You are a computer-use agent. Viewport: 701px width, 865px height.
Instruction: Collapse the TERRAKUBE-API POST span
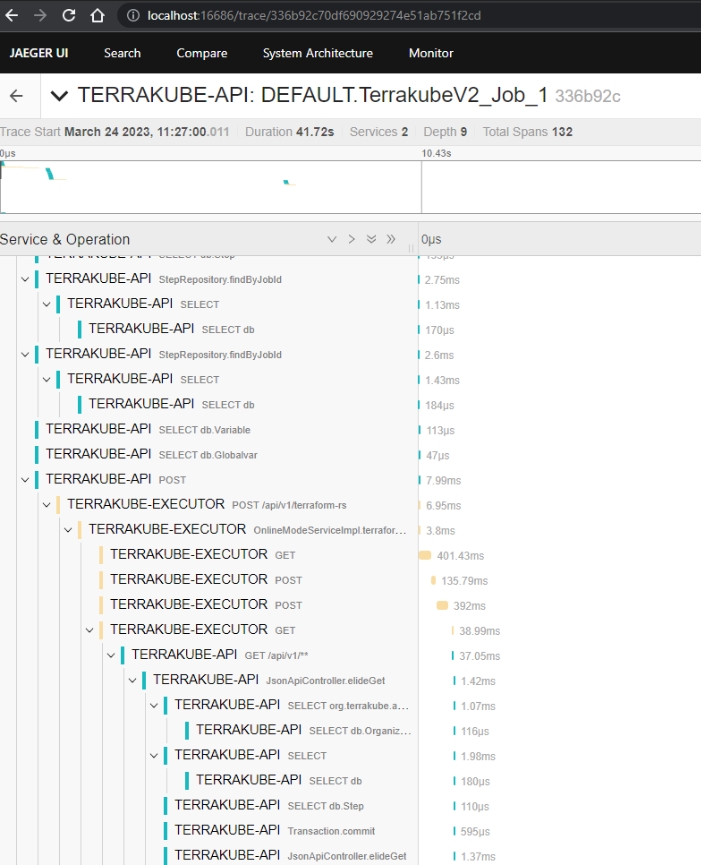click(x=25, y=480)
